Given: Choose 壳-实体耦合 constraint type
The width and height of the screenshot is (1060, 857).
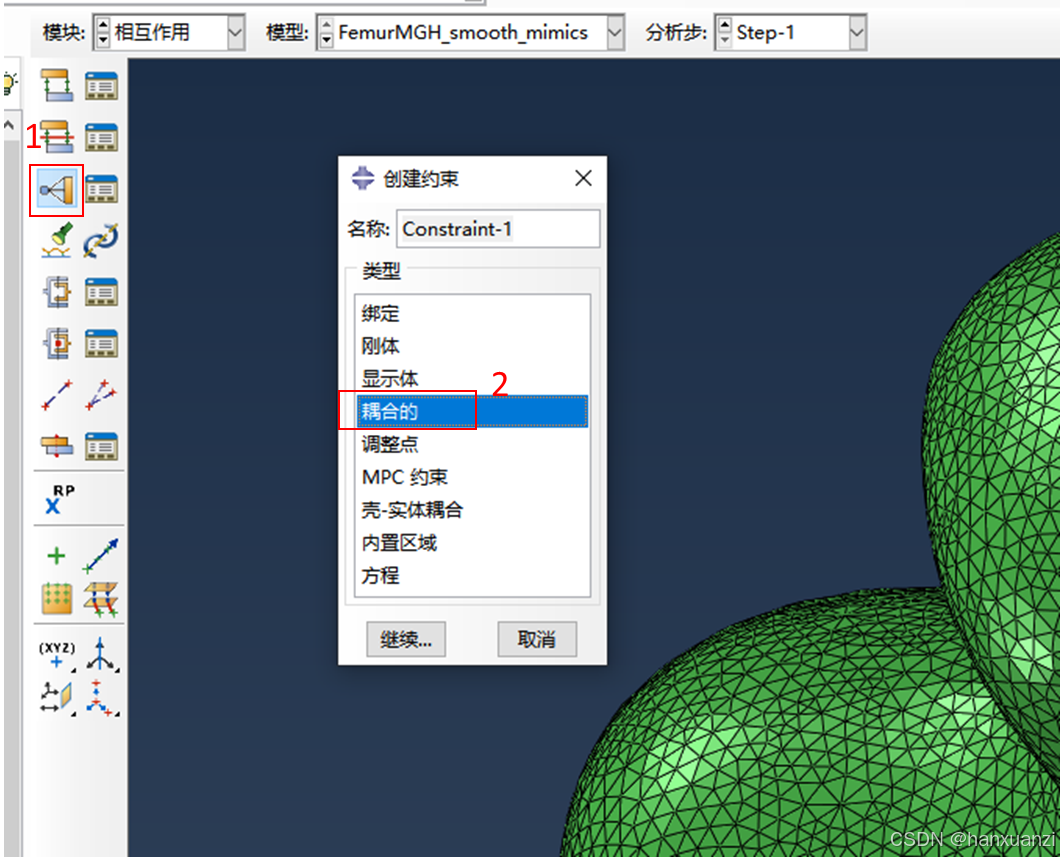Looking at the screenshot, I should point(472,510).
